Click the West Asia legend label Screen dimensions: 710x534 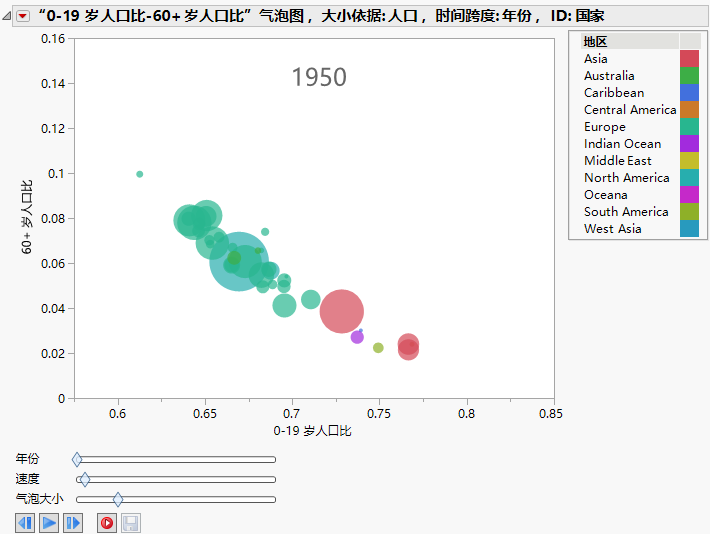(613, 229)
